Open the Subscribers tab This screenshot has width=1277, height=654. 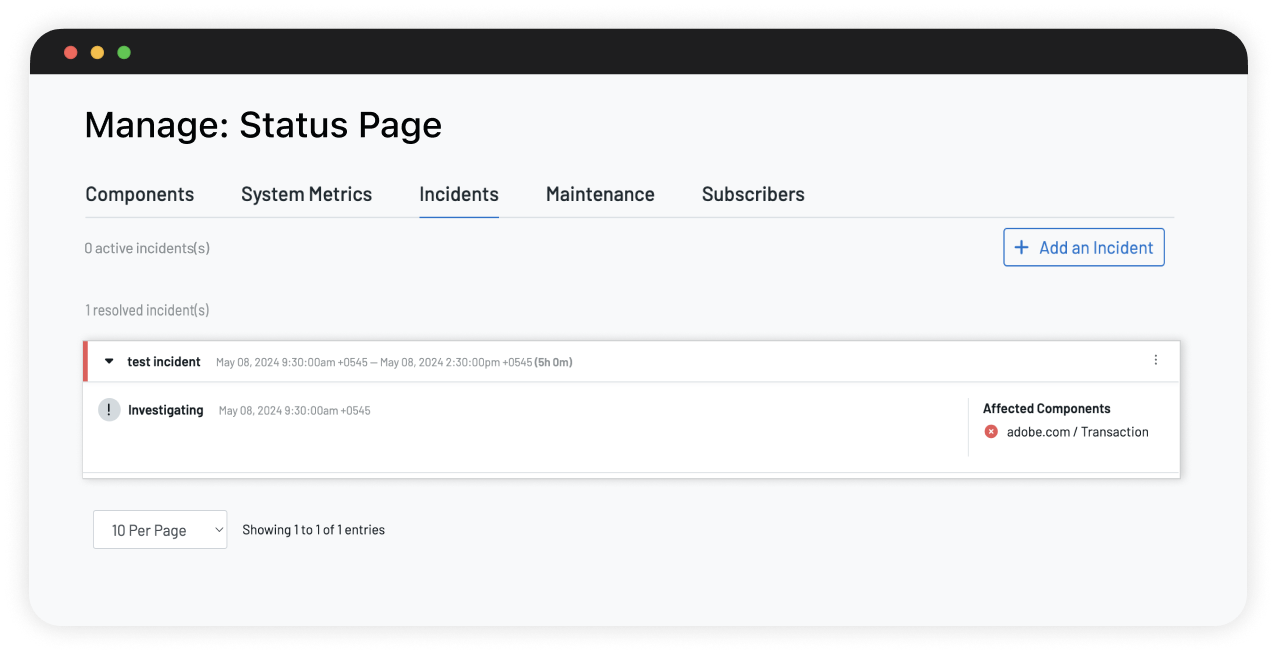(753, 194)
